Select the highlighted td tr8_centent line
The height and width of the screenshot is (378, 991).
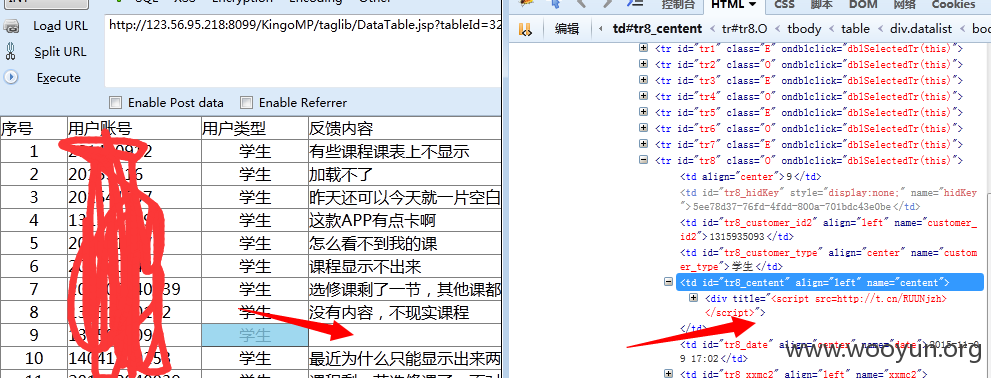[x=829, y=282]
